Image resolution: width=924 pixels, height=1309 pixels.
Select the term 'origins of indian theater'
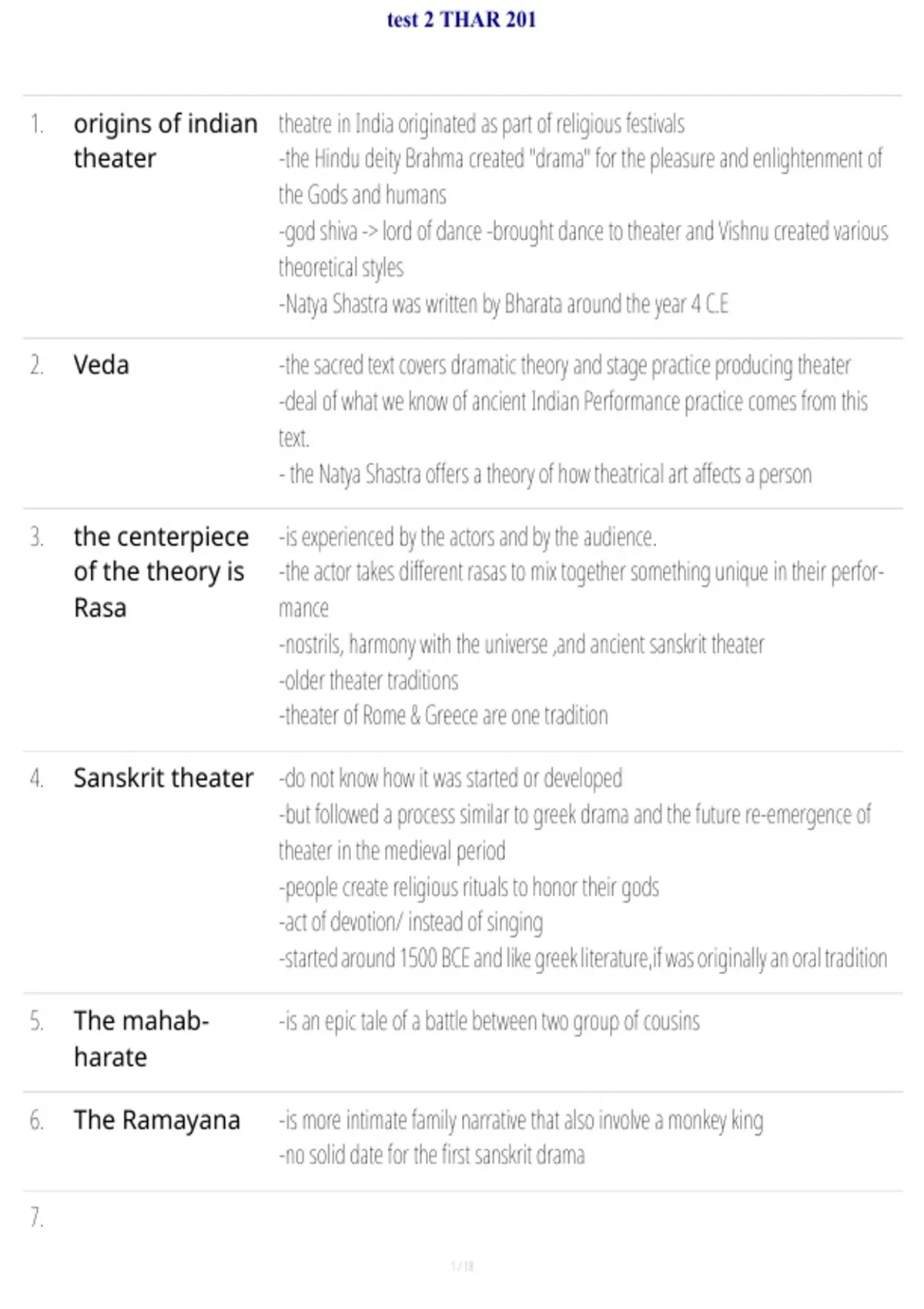click(x=166, y=141)
